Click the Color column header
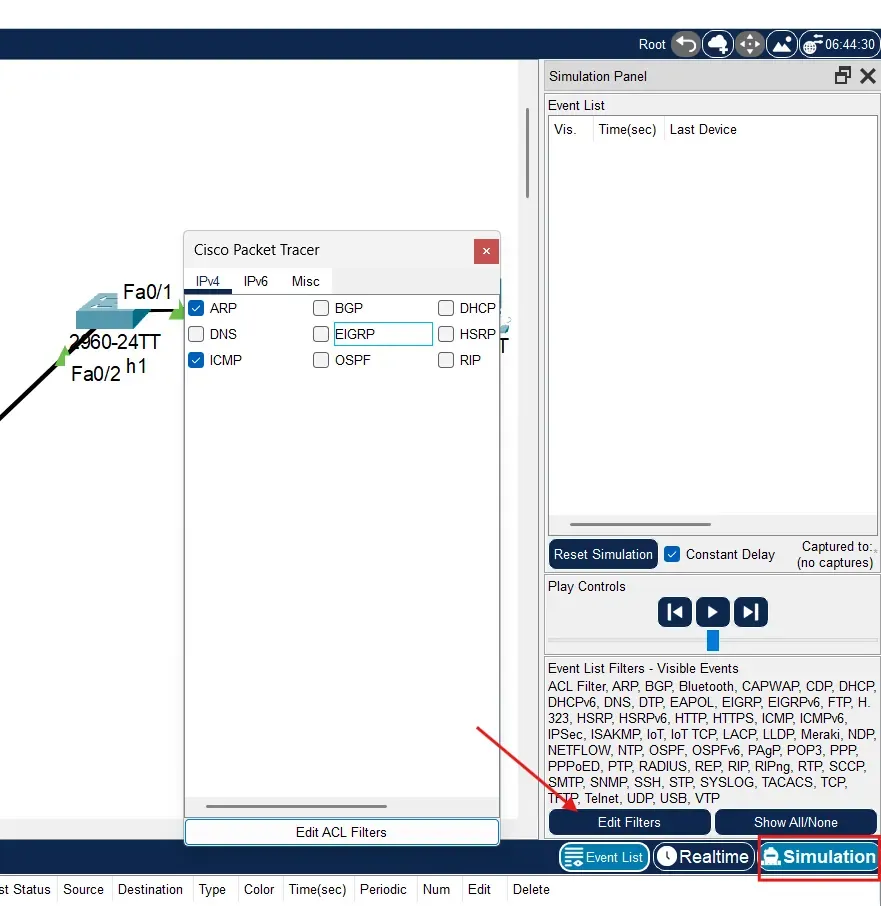This screenshot has height=906, width=881. (259, 889)
